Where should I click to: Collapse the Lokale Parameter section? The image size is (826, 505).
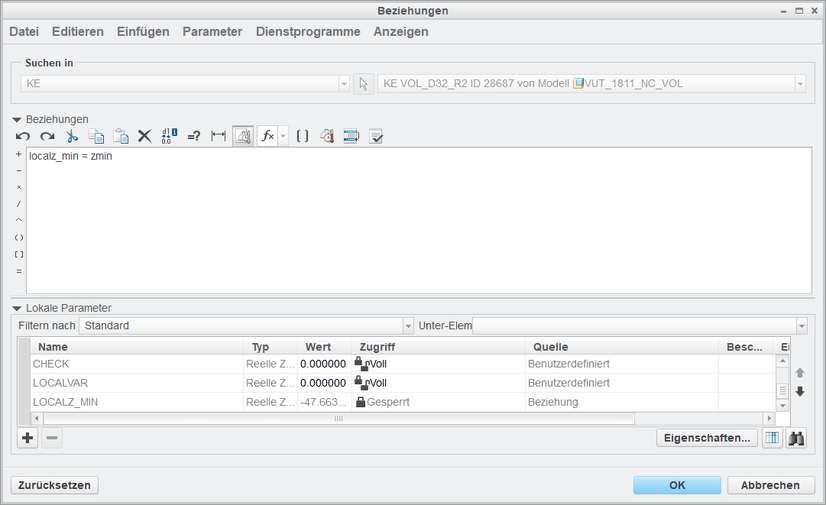[17, 309]
